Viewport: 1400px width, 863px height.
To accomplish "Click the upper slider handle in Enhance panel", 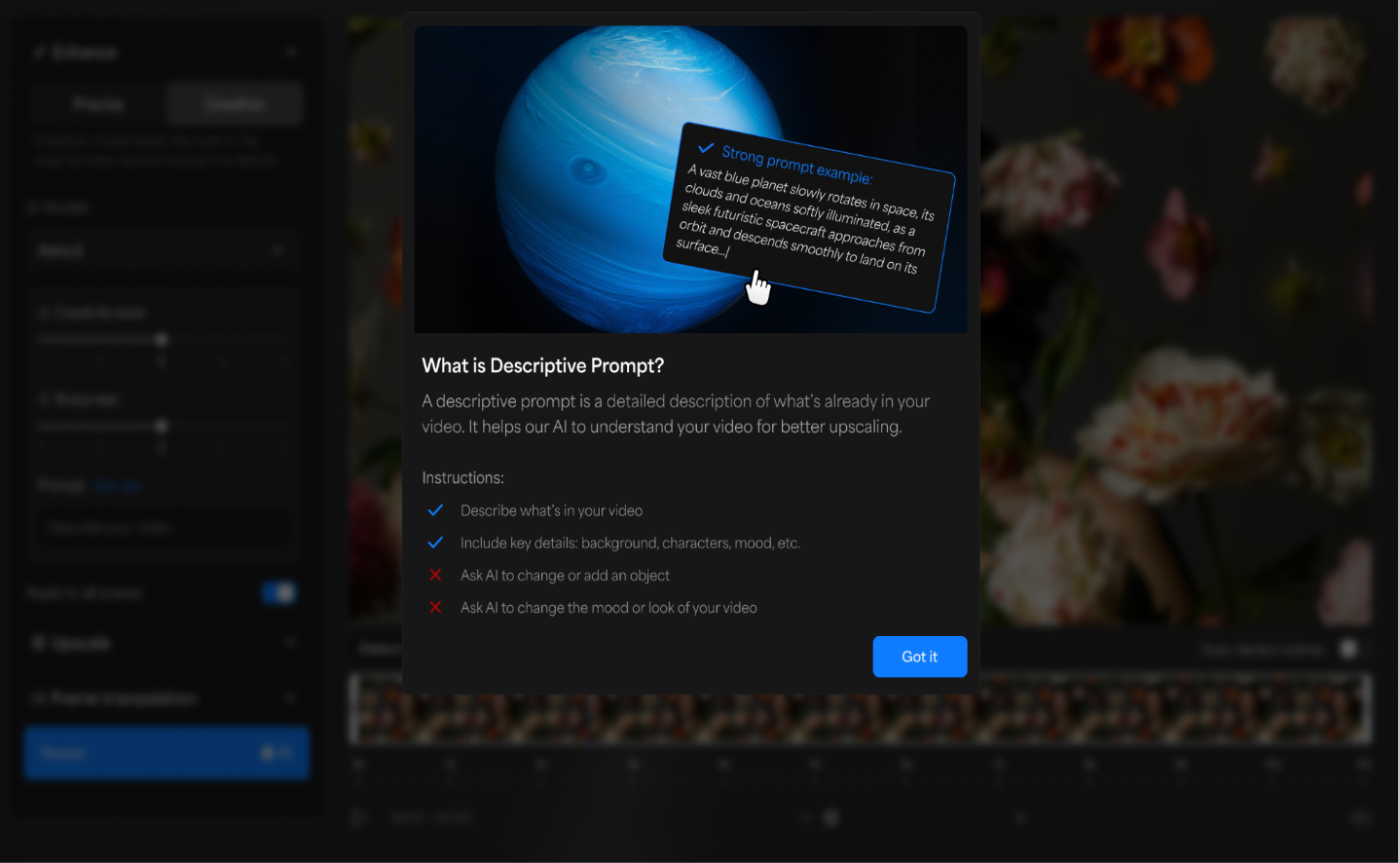I will pyautogui.click(x=162, y=339).
